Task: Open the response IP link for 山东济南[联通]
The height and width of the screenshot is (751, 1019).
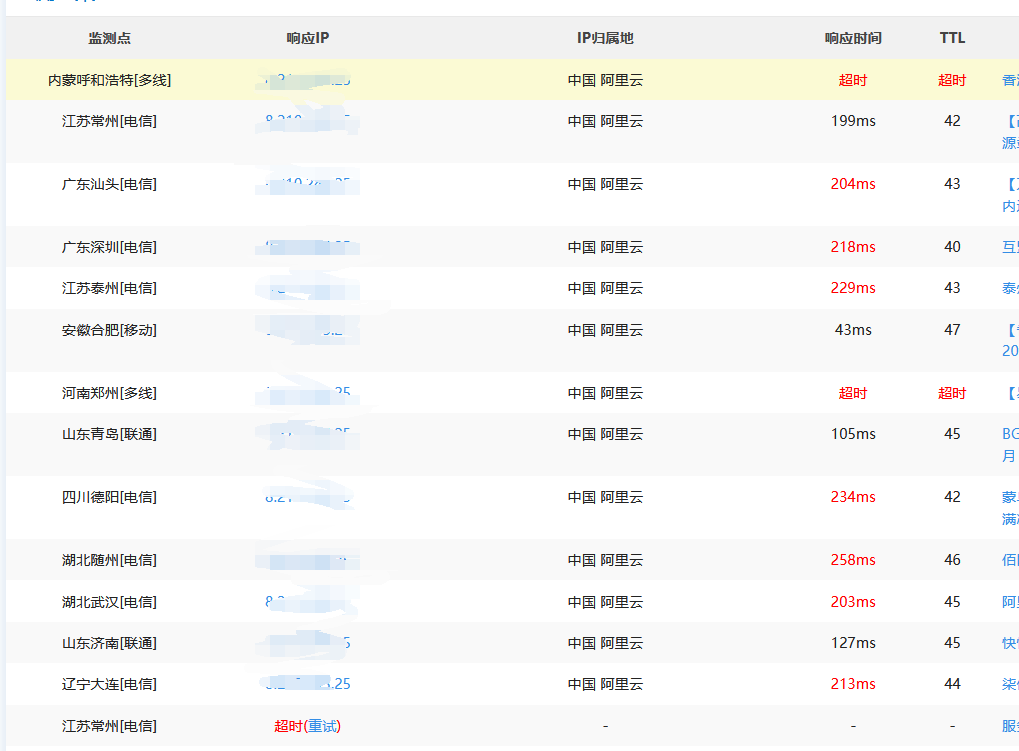Action: [x=307, y=643]
